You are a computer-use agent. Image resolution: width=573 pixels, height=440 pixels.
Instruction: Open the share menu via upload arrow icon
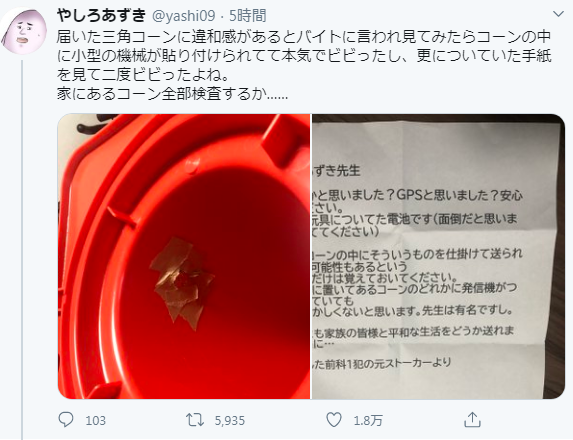click(x=472, y=420)
